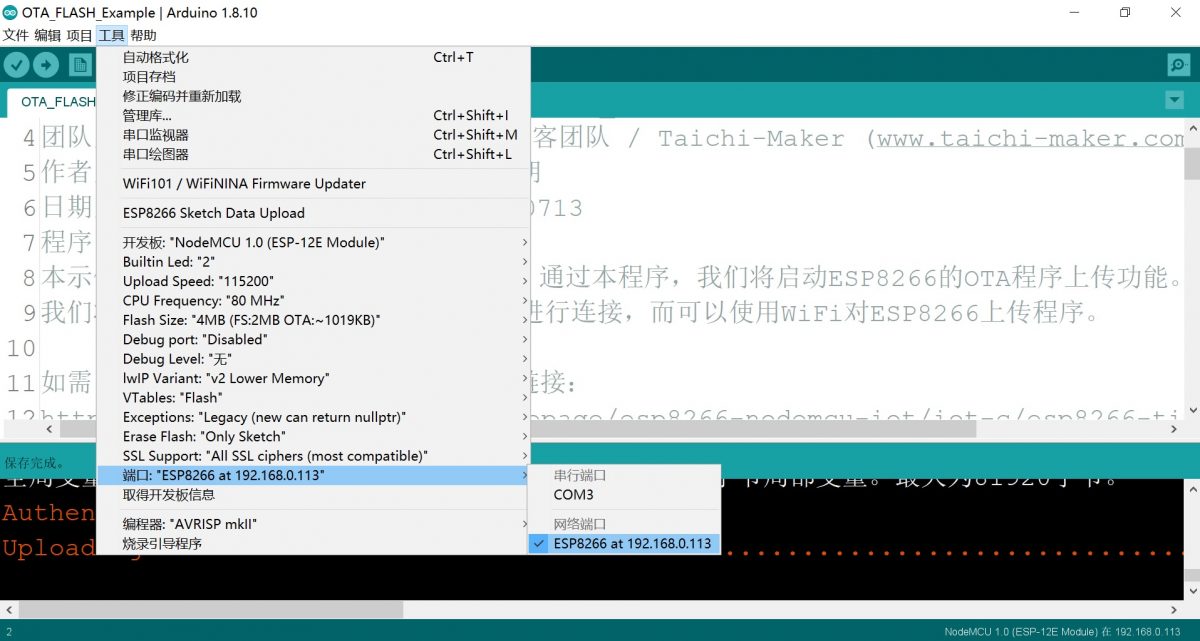This screenshot has height=641, width=1200.
Task: Open the 文件 menu
Action: [x=15, y=34]
